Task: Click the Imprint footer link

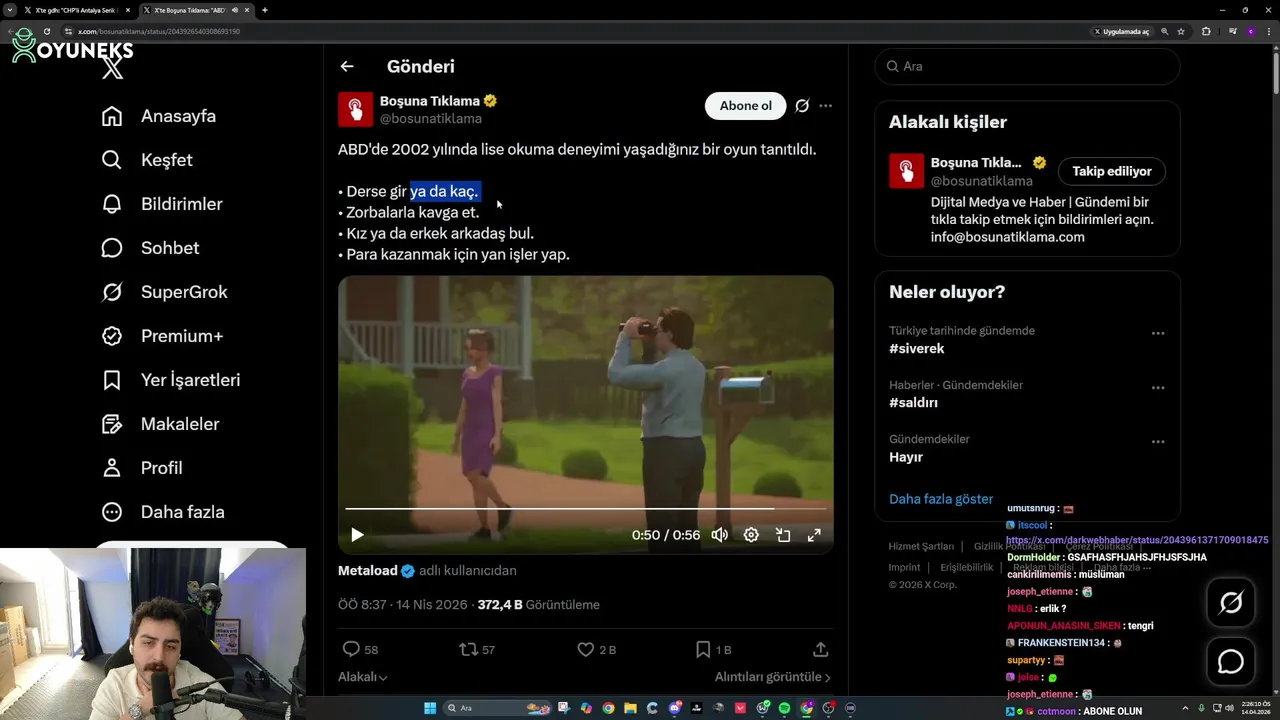Action: click(904, 567)
